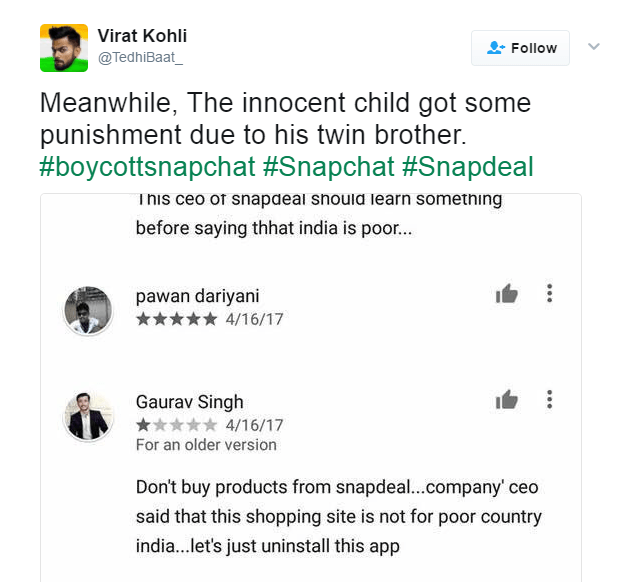
Task: Click the @TedhiBaat_ handle
Action: (x=140, y=58)
